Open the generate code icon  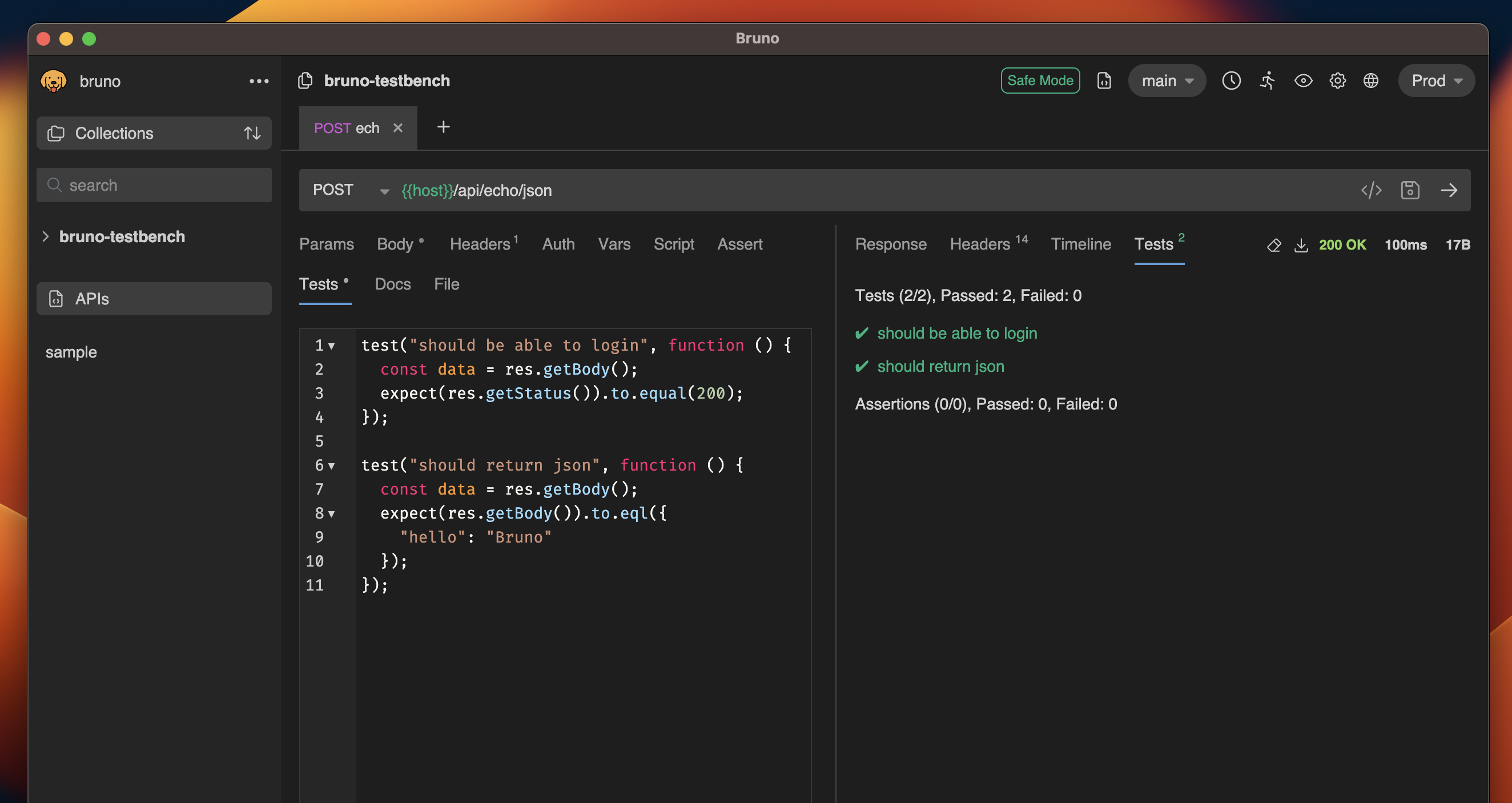coord(1371,190)
